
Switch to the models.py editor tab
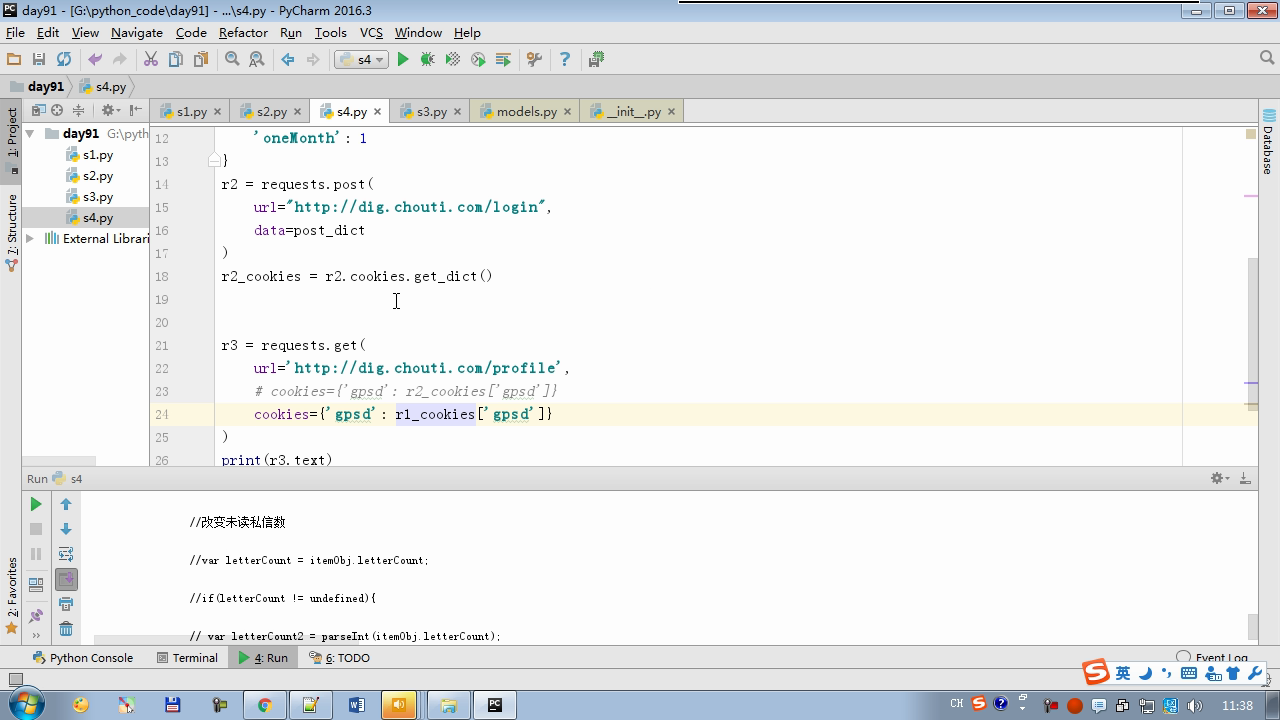point(526,111)
